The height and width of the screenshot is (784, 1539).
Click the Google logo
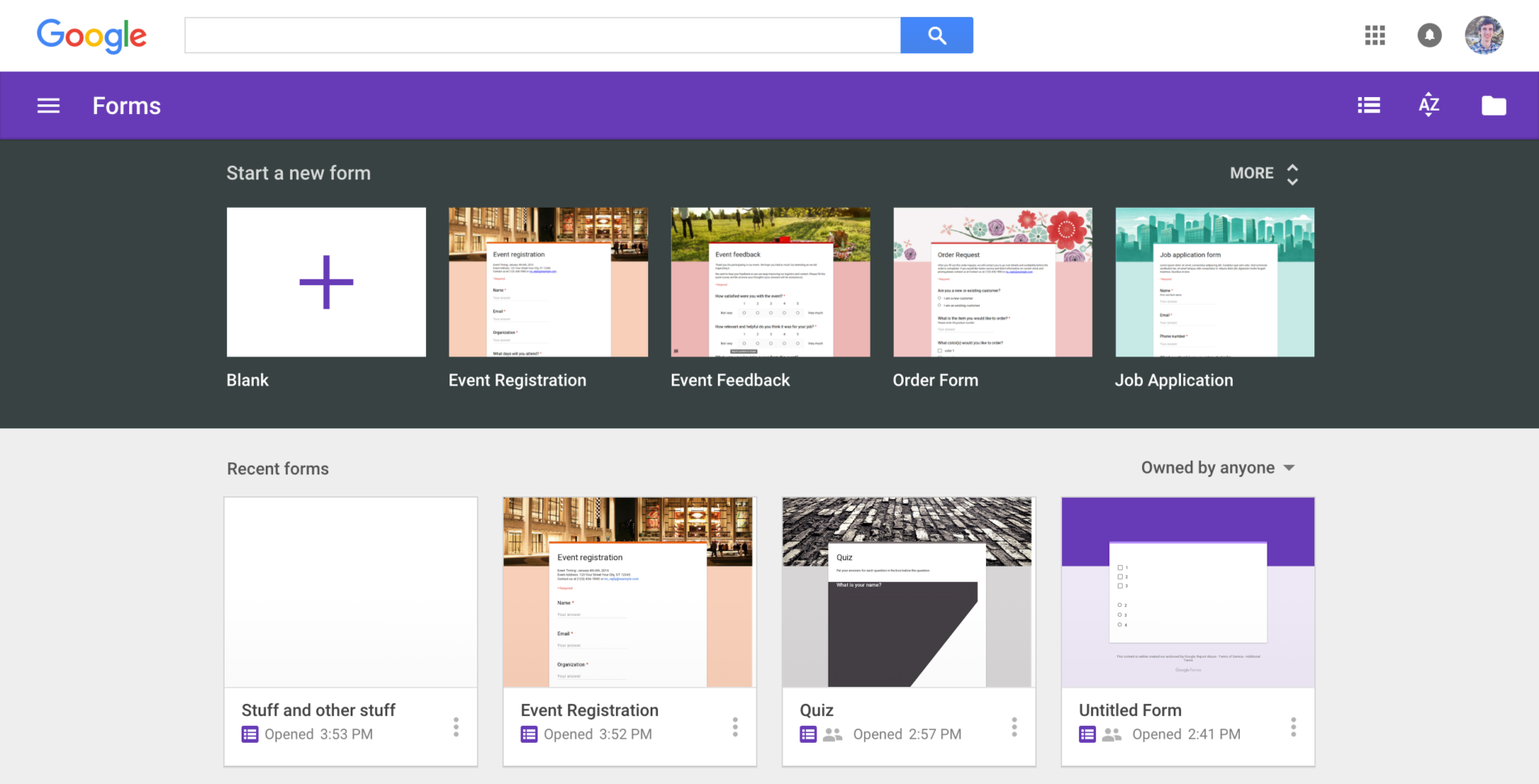pyautogui.click(x=91, y=36)
